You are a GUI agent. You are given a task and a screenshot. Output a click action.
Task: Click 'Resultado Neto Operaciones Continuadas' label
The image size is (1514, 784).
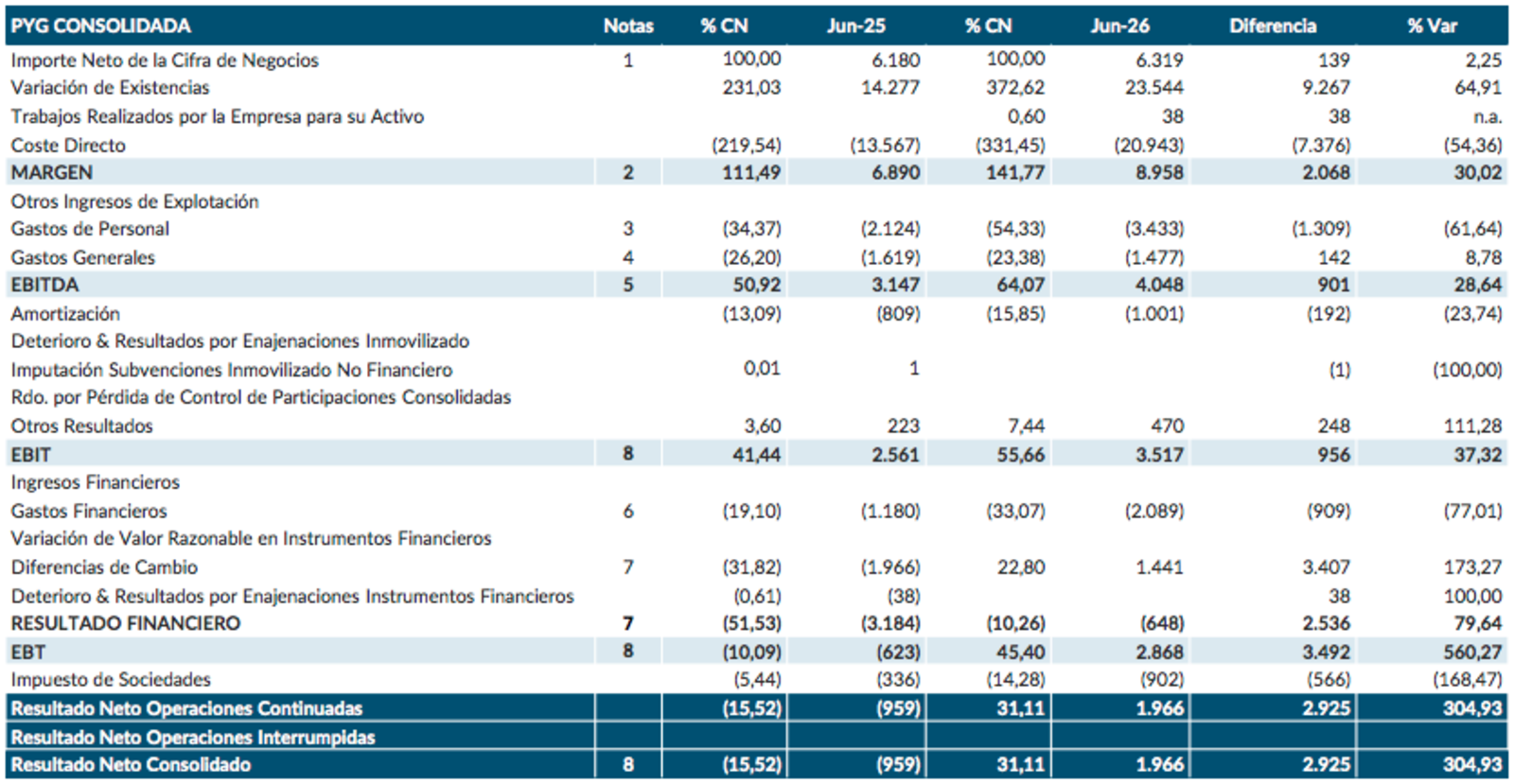(x=186, y=708)
